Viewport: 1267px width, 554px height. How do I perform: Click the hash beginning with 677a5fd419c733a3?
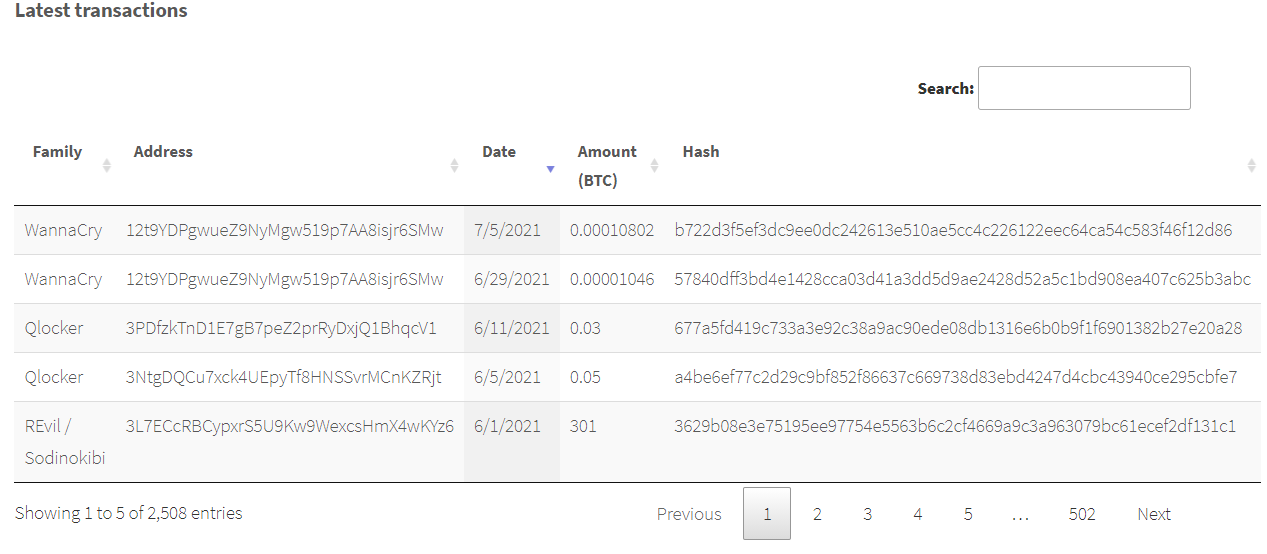(x=959, y=328)
